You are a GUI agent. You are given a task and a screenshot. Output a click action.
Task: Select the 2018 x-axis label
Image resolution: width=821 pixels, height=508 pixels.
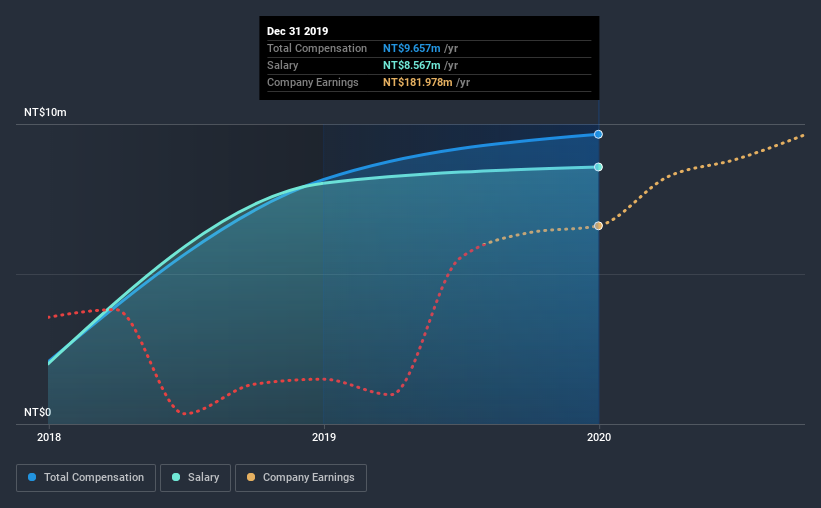(49, 437)
